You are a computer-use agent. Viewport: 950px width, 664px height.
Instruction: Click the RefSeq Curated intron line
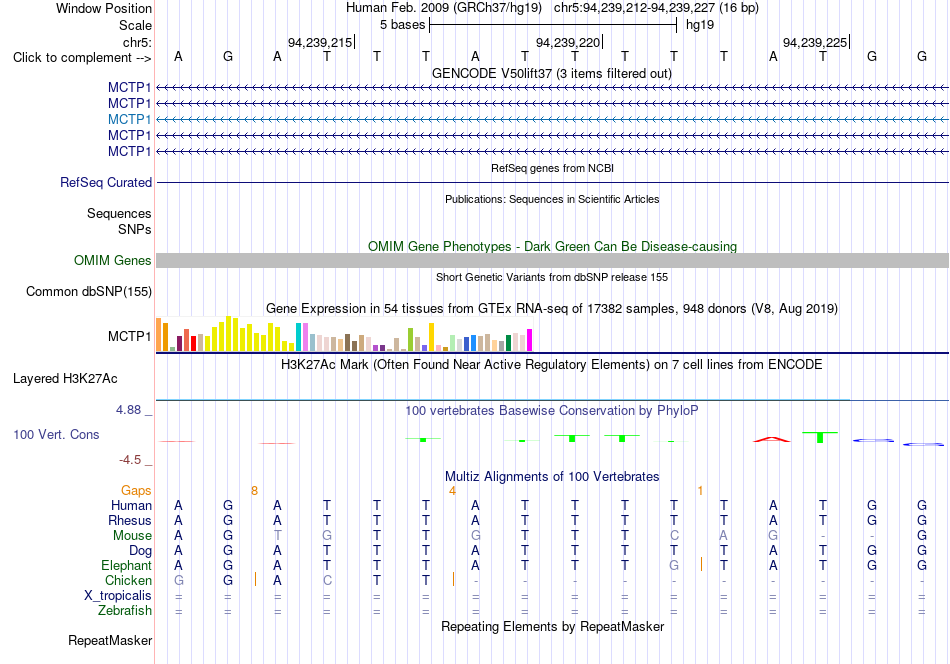tap(552, 182)
